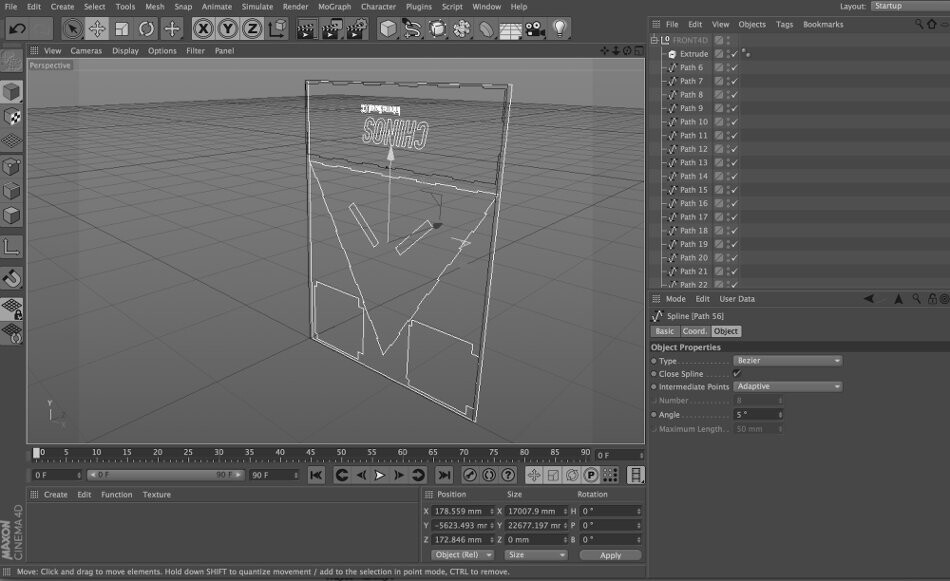Open render settings gear clapperboard

tap(357, 28)
